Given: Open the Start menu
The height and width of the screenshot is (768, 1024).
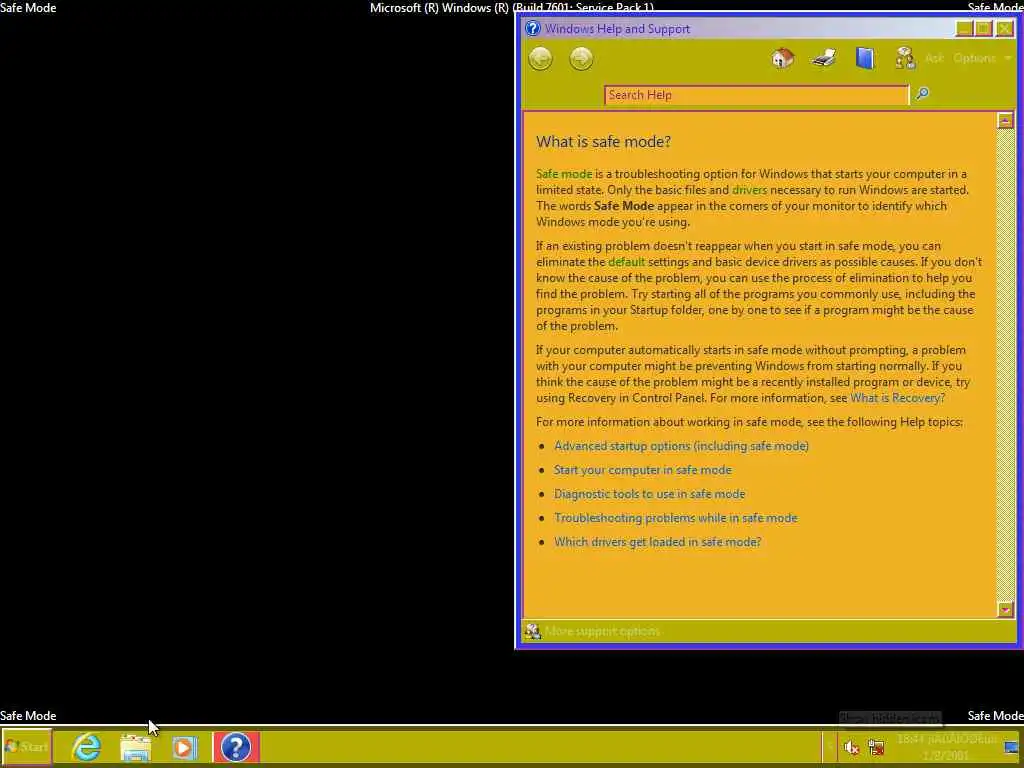Looking at the screenshot, I should 26,746.
